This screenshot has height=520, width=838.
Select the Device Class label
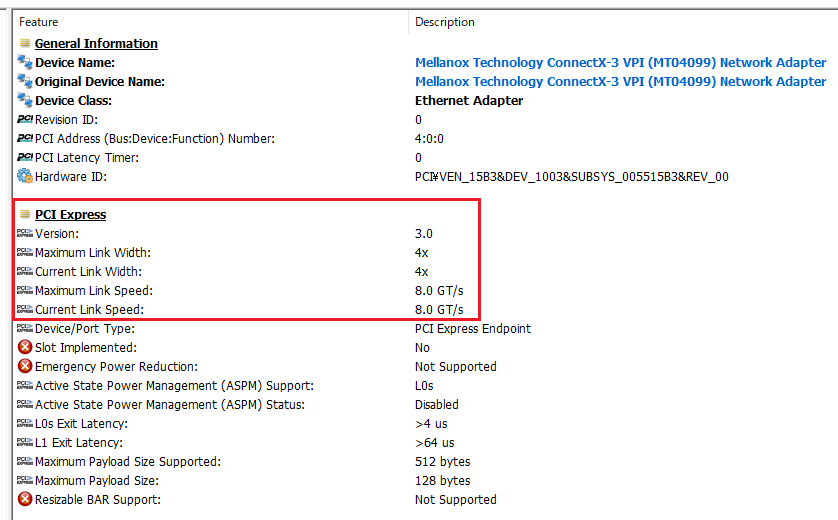click(x=73, y=100)
